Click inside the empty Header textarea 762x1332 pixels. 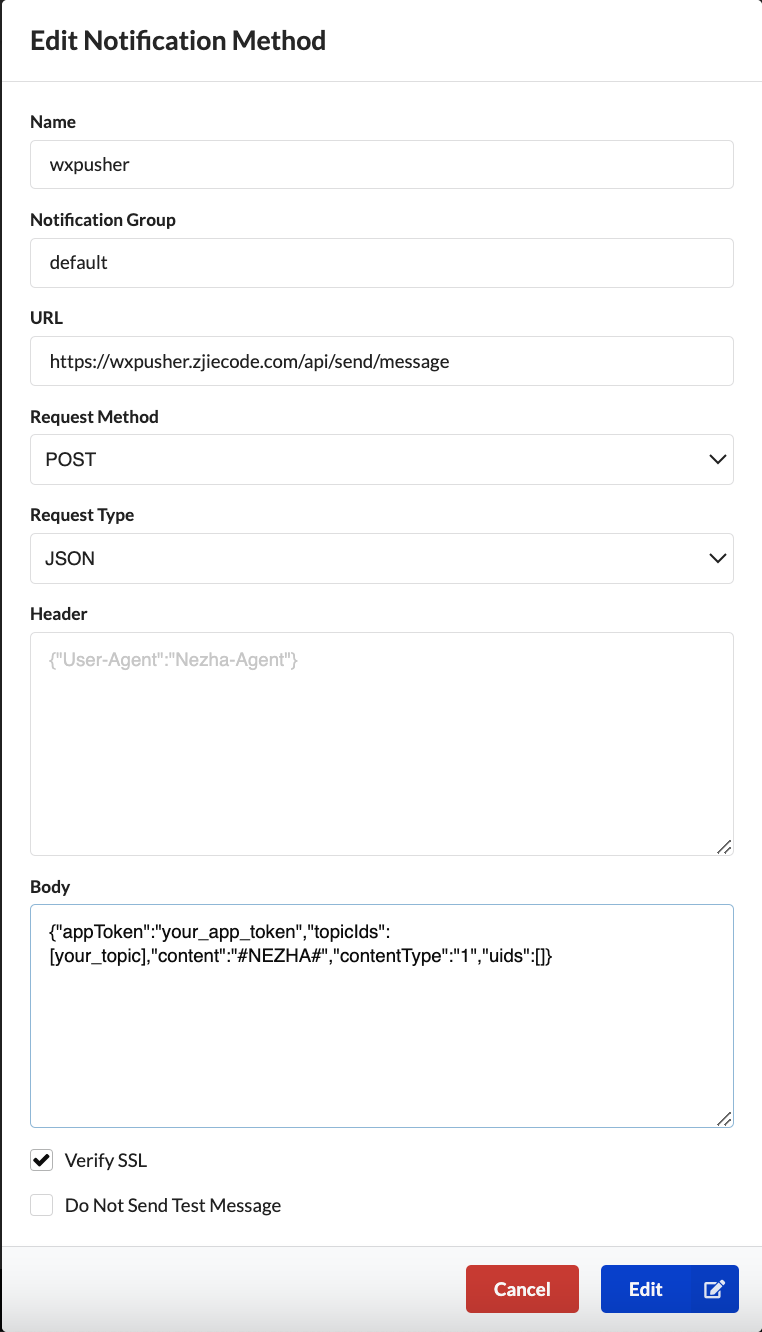381,740
